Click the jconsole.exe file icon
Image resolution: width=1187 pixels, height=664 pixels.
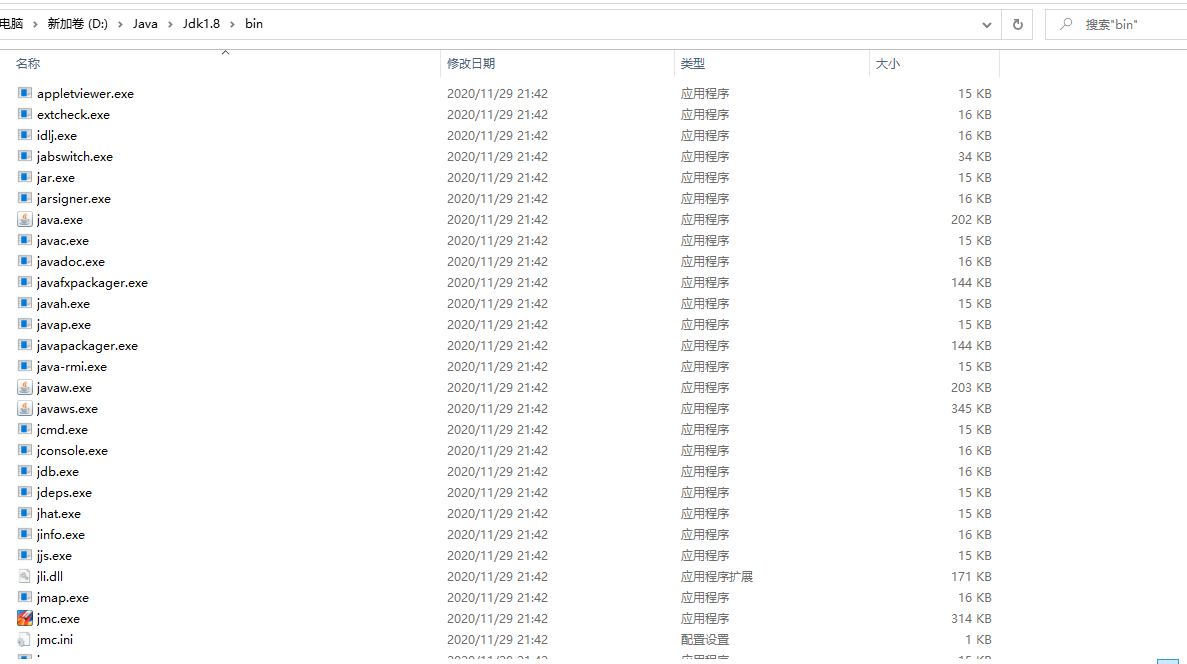click(24, 450)
